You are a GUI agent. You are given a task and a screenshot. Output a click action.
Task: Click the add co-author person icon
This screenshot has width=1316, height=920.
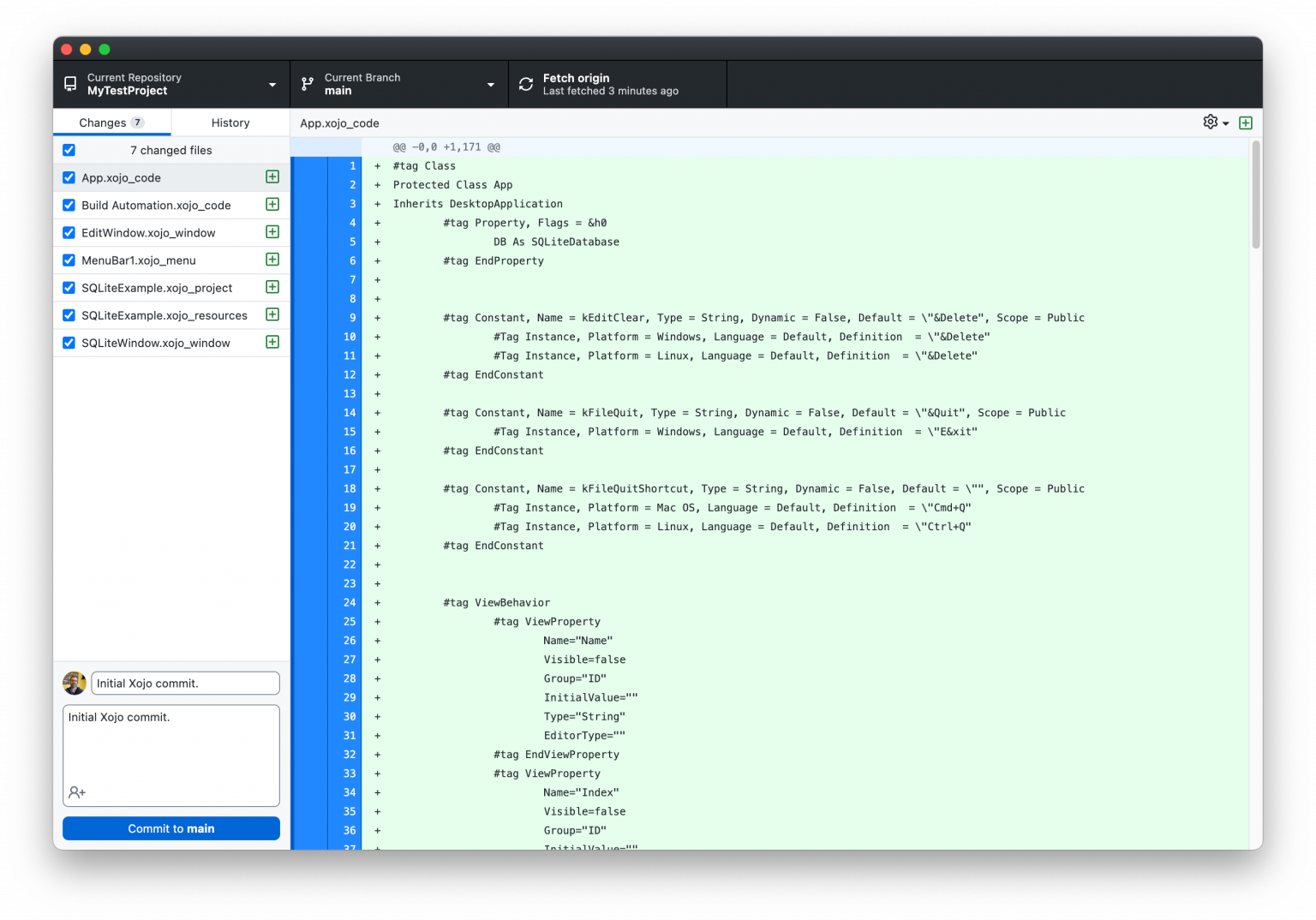click(76, 792)
